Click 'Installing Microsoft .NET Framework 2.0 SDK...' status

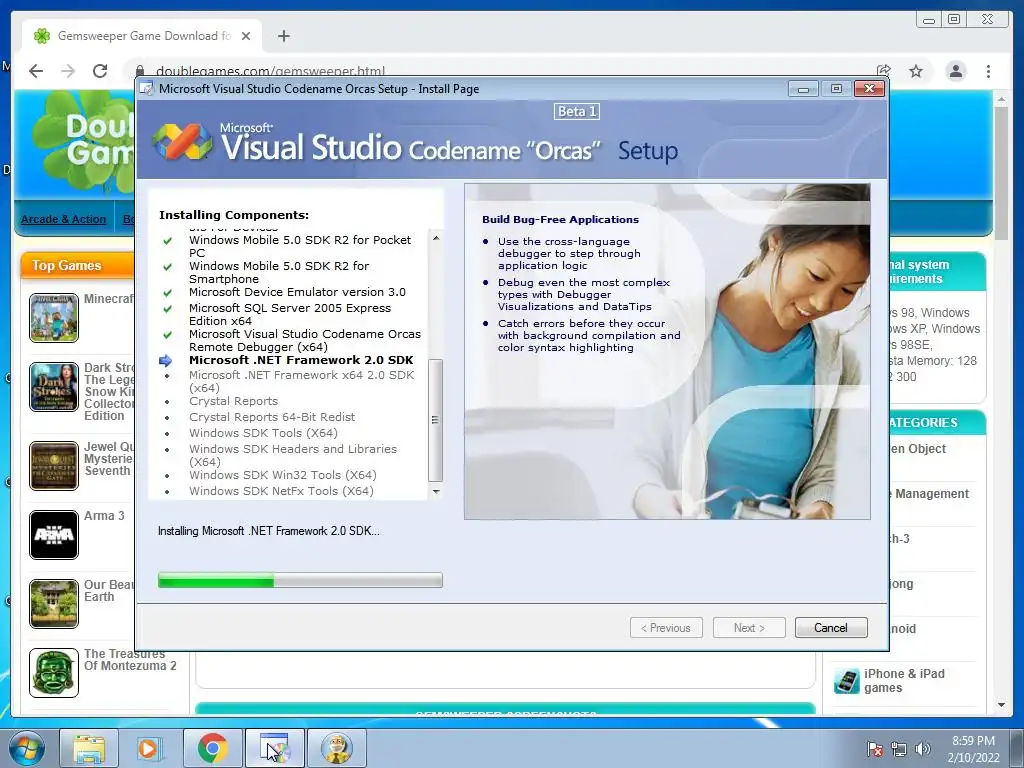pyautogui.click(x=268, y=531)
